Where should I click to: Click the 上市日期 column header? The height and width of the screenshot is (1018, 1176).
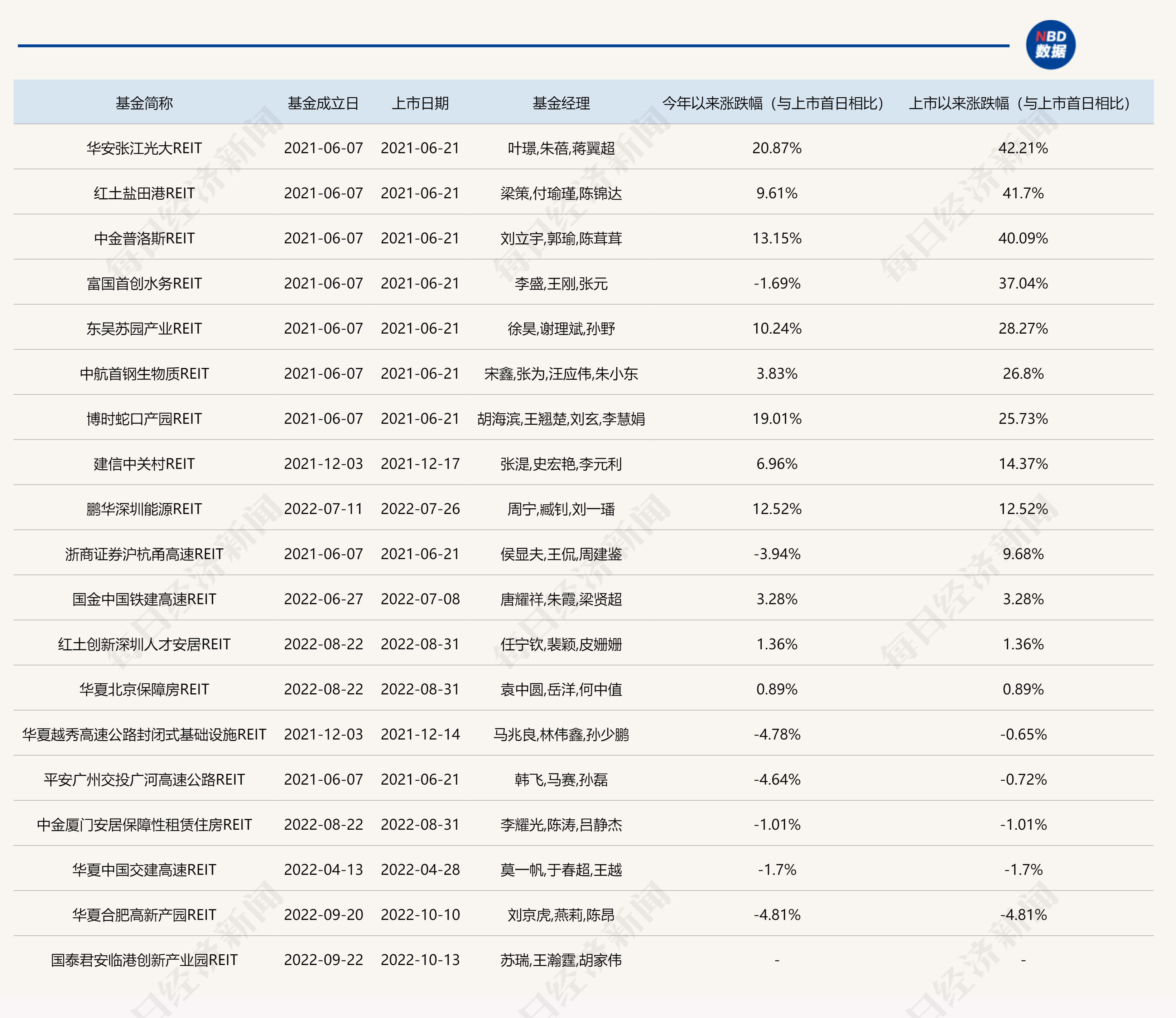pyautogui.click(x=420, y=103)
